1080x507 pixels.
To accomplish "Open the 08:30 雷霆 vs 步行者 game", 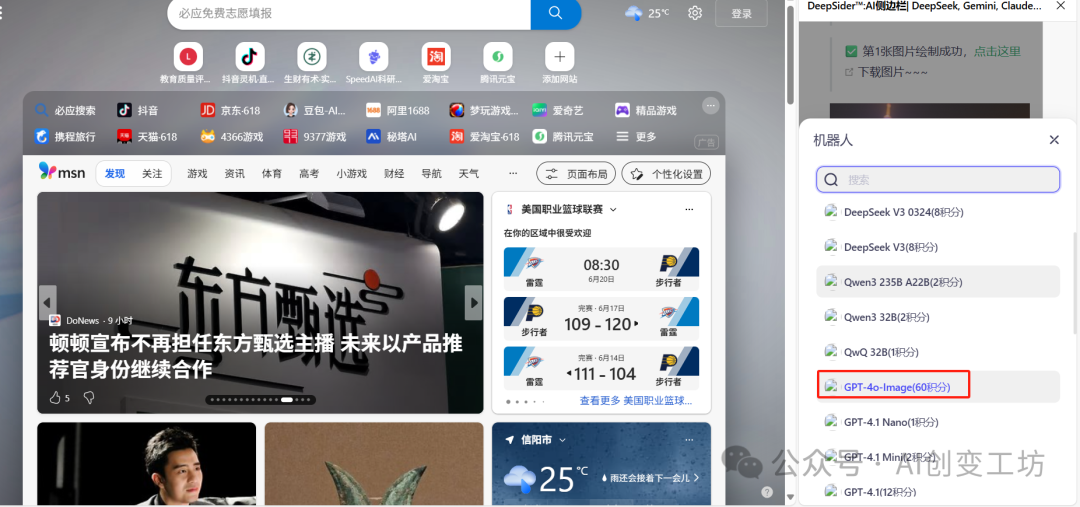I will click(601, 269).
